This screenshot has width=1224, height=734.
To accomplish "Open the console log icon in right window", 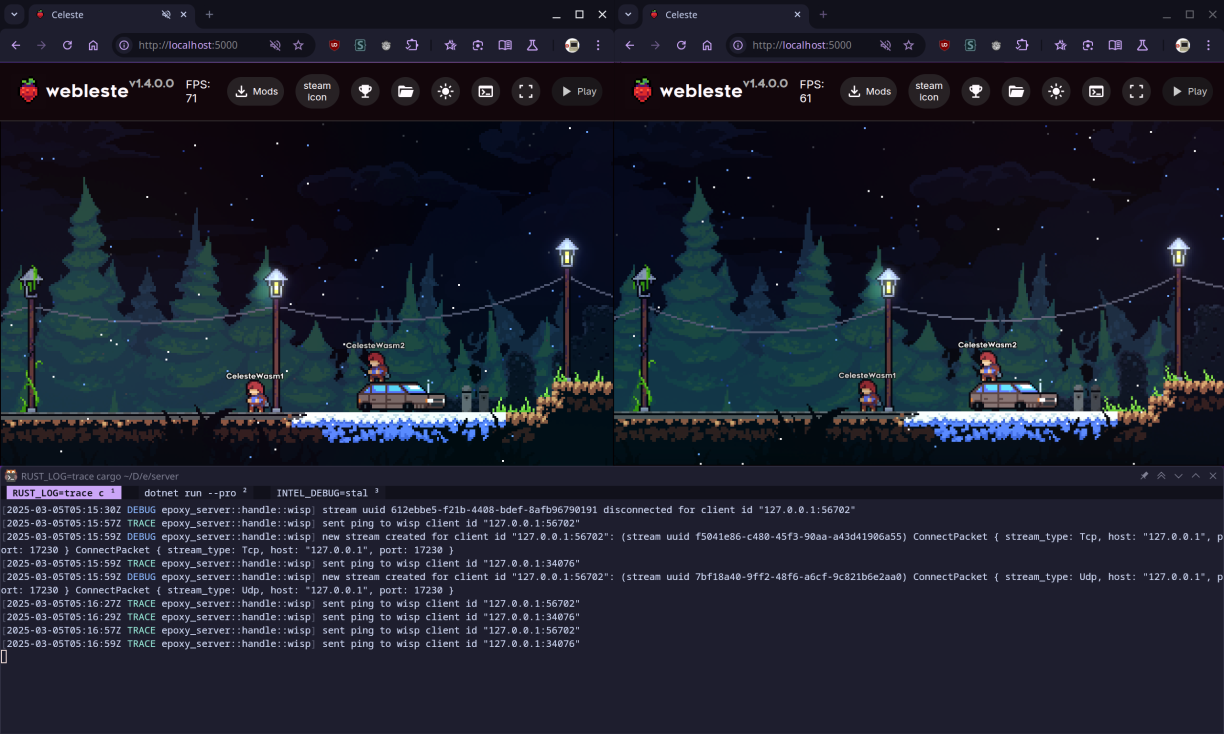I will (x=1096, y=91).
